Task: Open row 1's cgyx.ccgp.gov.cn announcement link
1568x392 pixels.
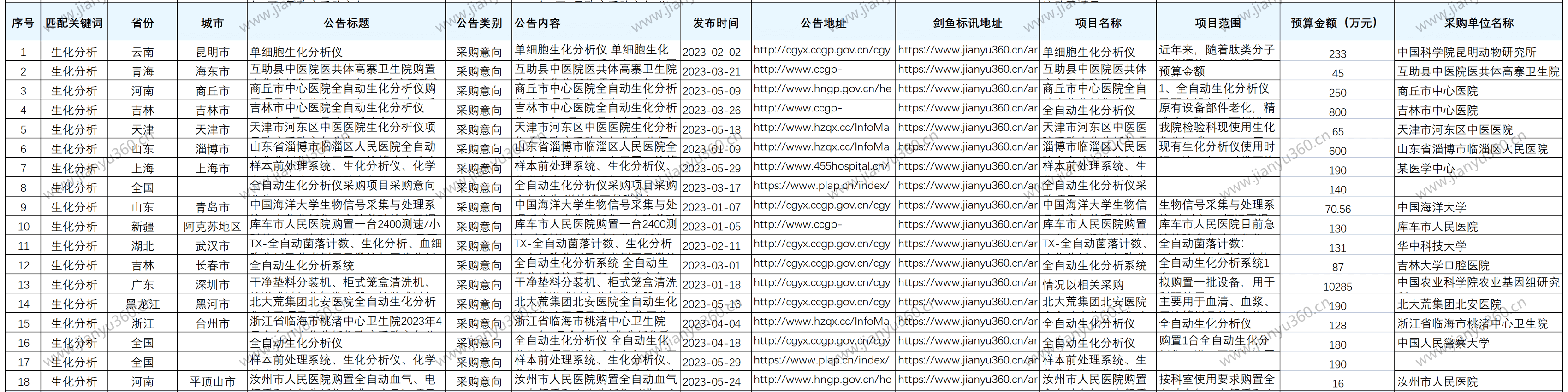Action: tap(822, 50)
